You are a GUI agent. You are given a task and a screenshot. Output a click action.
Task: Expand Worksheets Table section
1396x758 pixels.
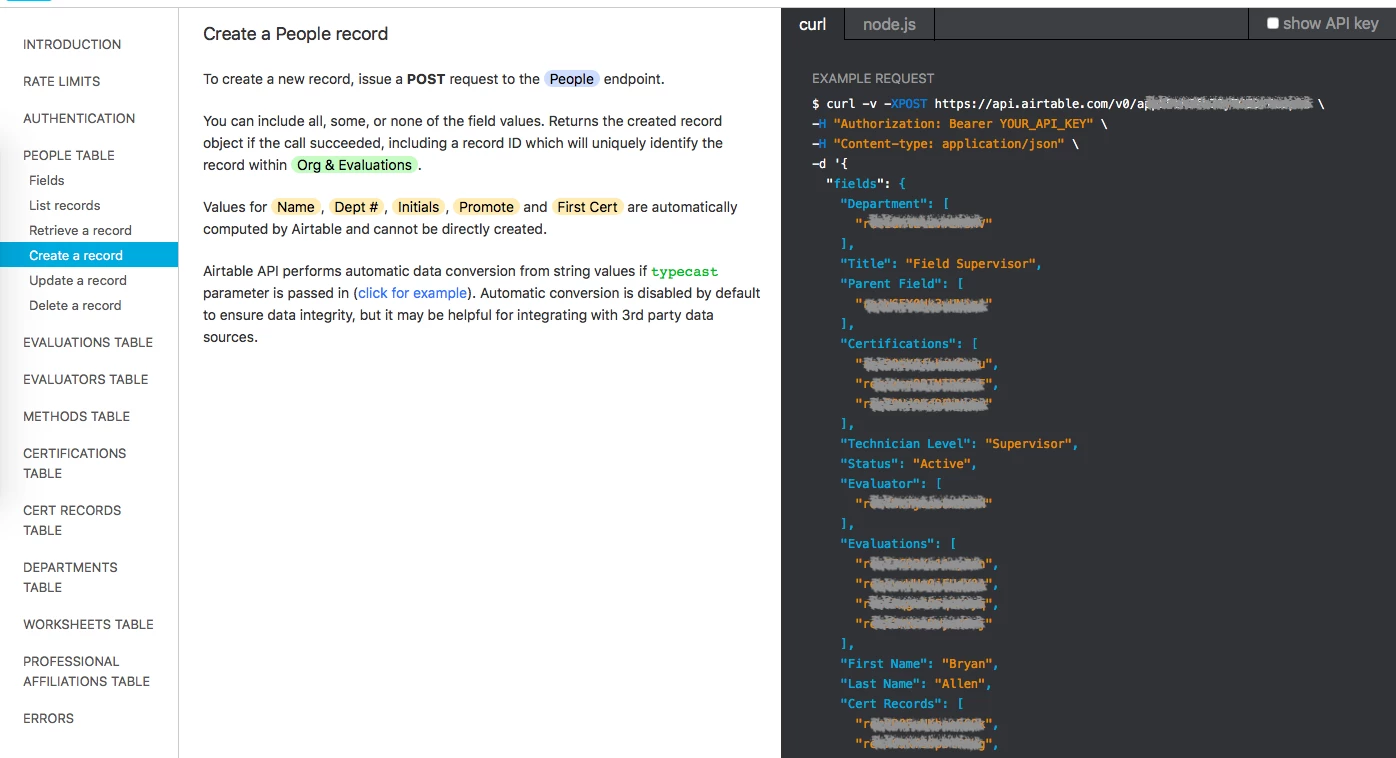(88, 624)
